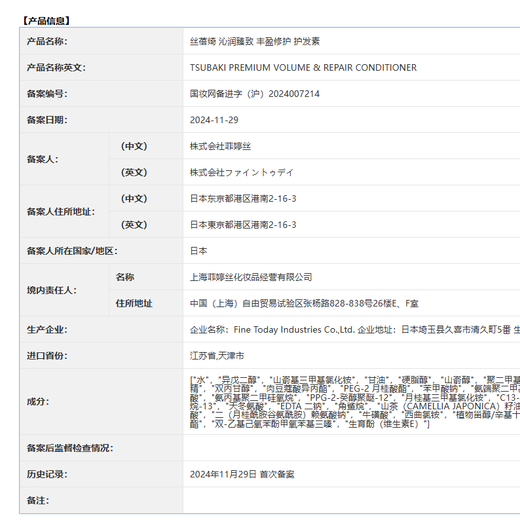This screenshot has height=520, width=520.
Task: Select the 备案人所在国家/地区 label
Action: pos(72,251)
